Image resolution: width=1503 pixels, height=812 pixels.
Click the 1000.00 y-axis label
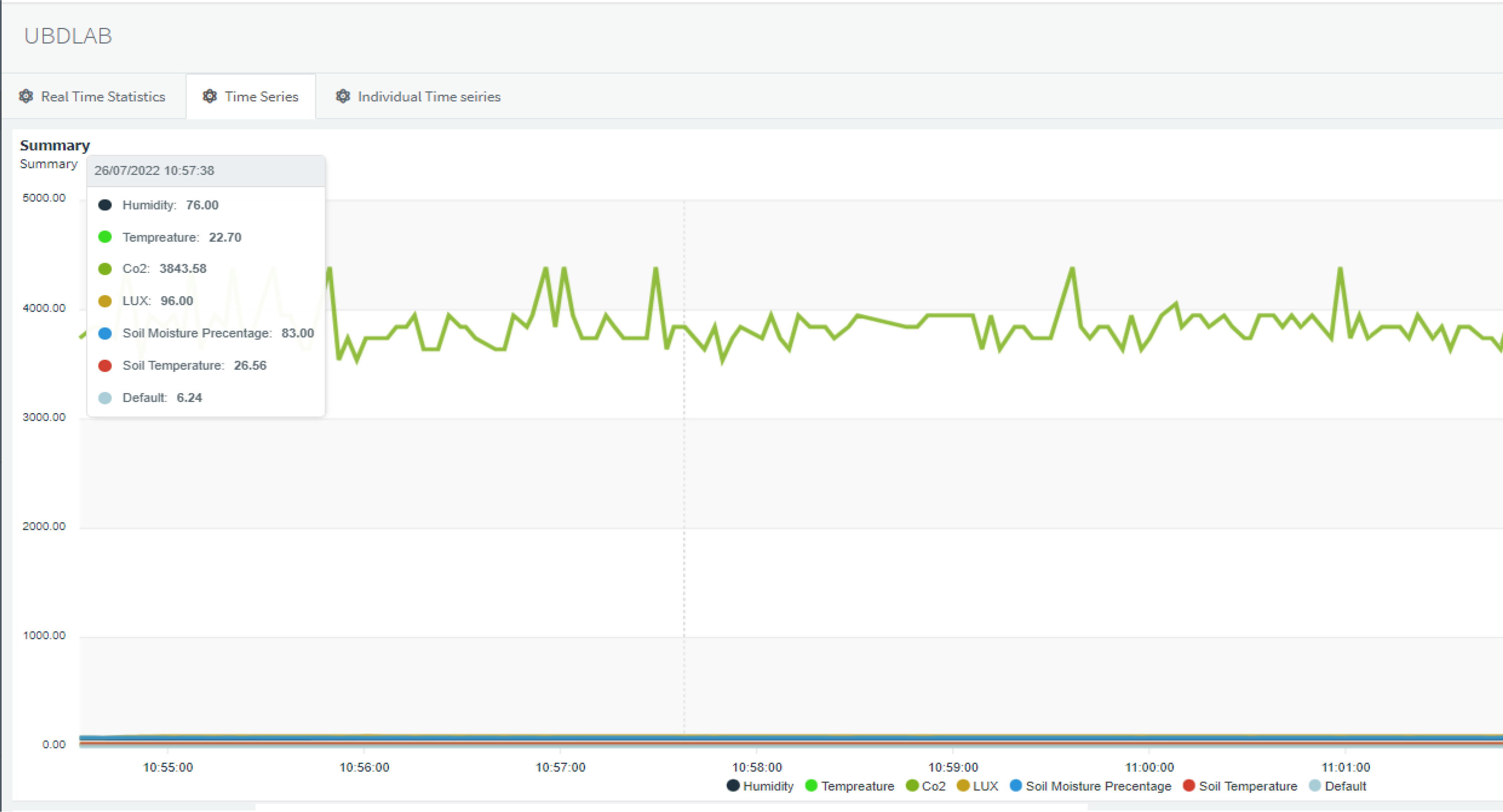(x=44, y=635)
